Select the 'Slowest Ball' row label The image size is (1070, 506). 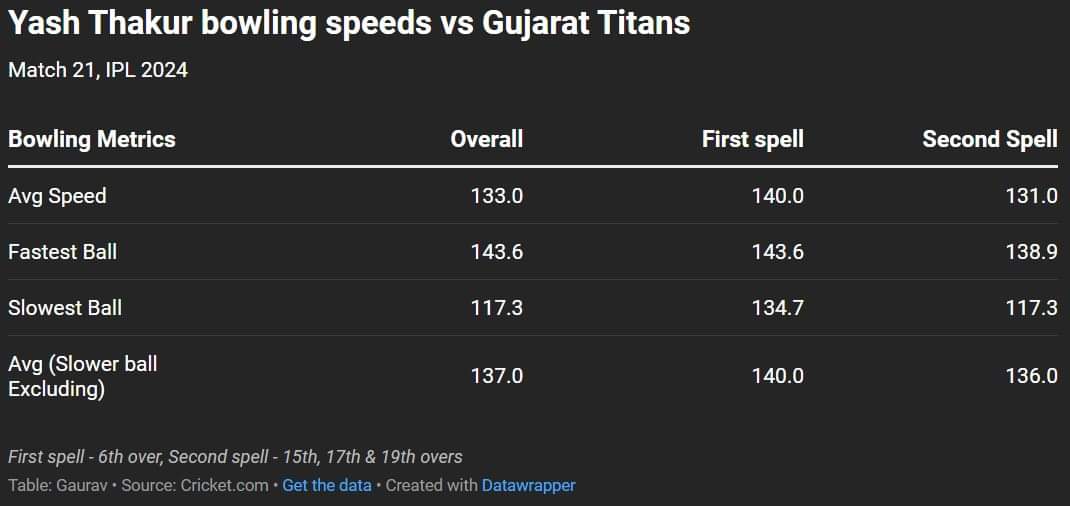pyautogui.click(x=65, y=308)
